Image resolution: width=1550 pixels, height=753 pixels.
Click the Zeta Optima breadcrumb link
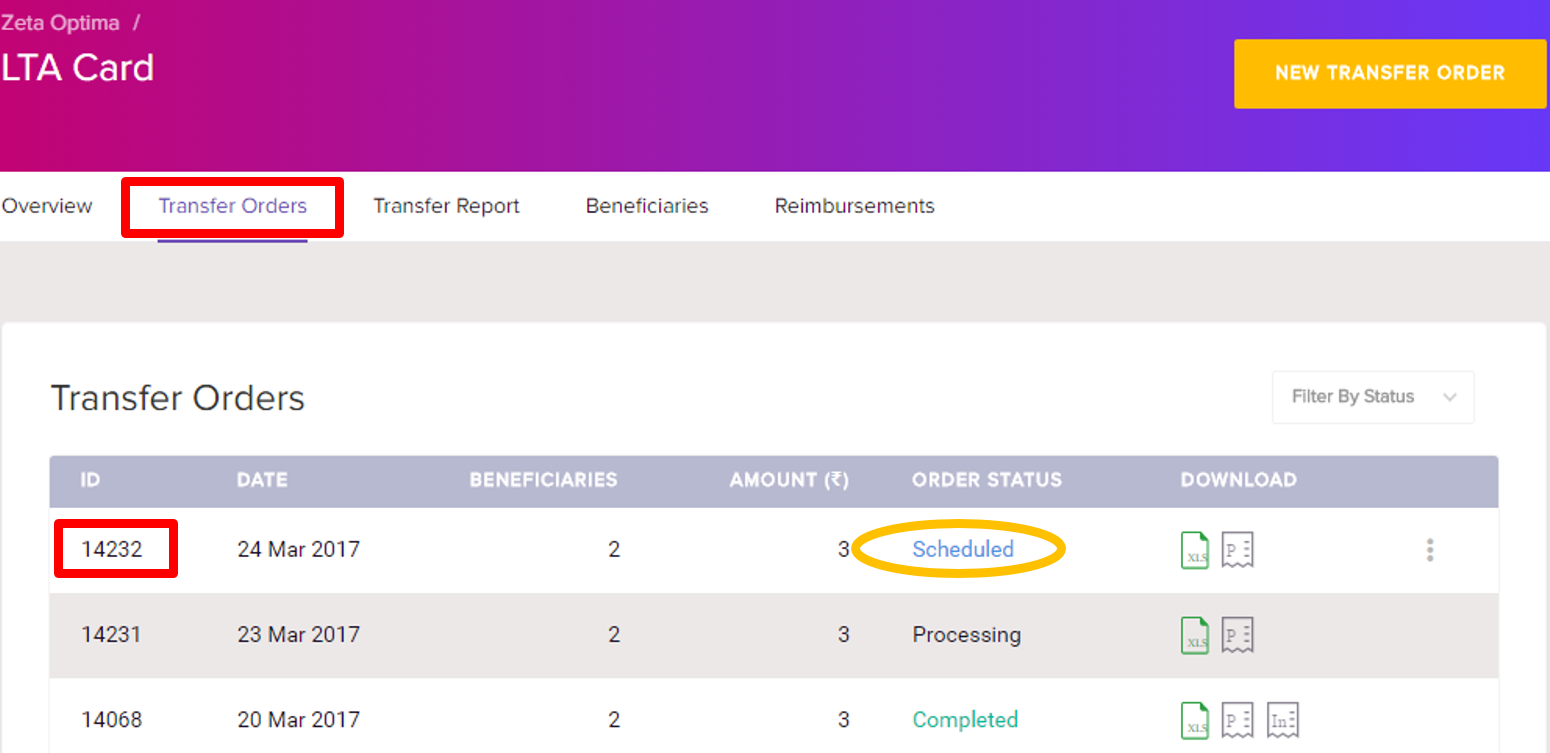tap(60, 22)
